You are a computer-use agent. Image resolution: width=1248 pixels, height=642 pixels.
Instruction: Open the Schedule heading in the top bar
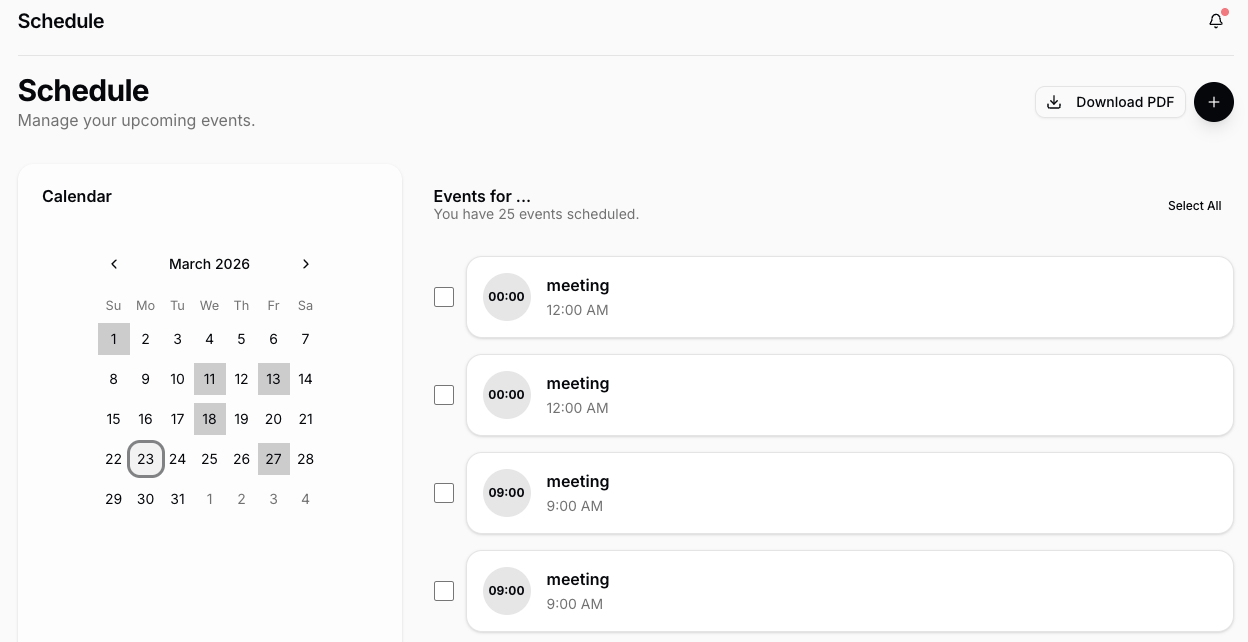coord(61,21)
